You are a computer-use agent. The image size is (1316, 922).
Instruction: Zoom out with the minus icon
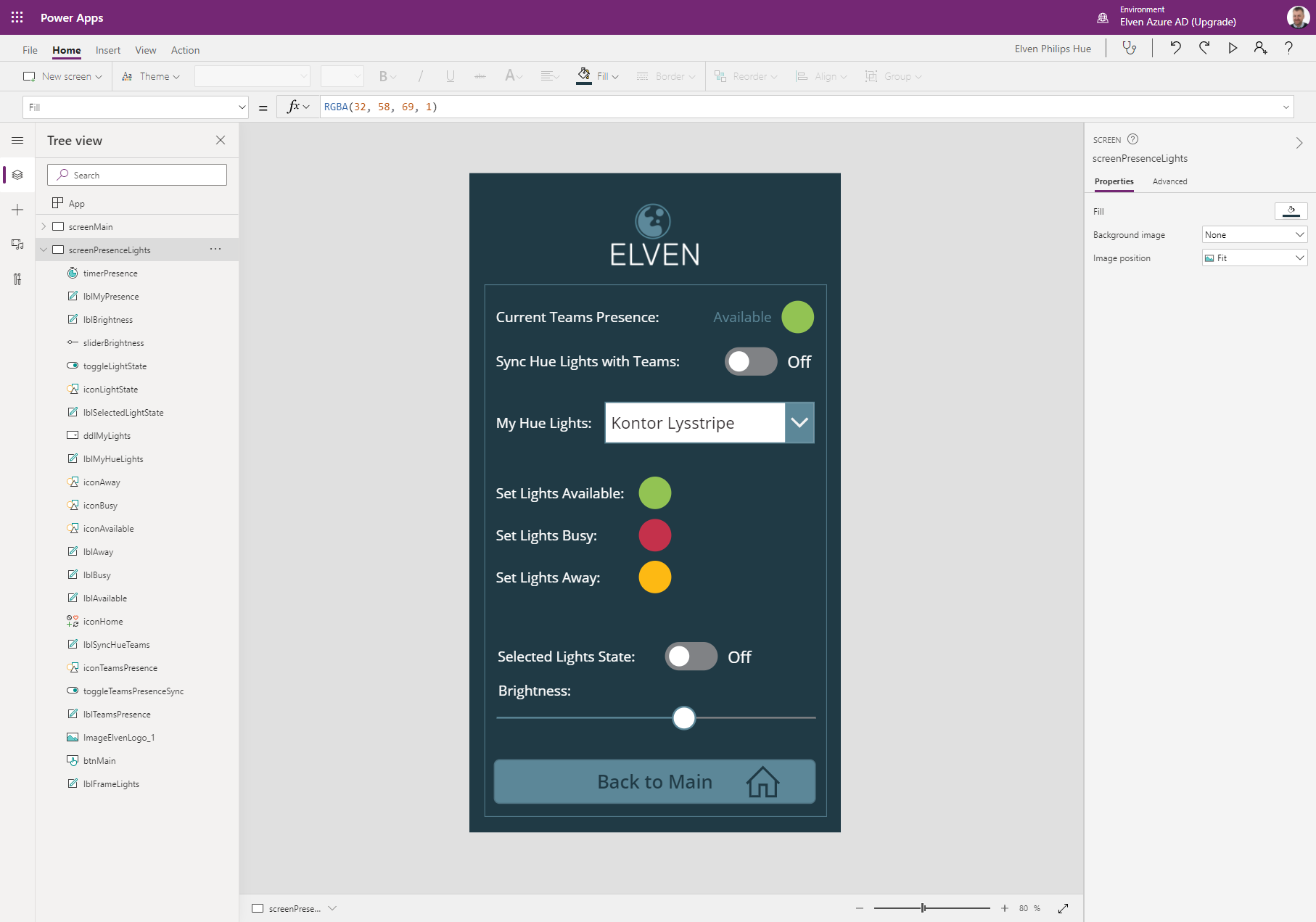coord(860,908)
